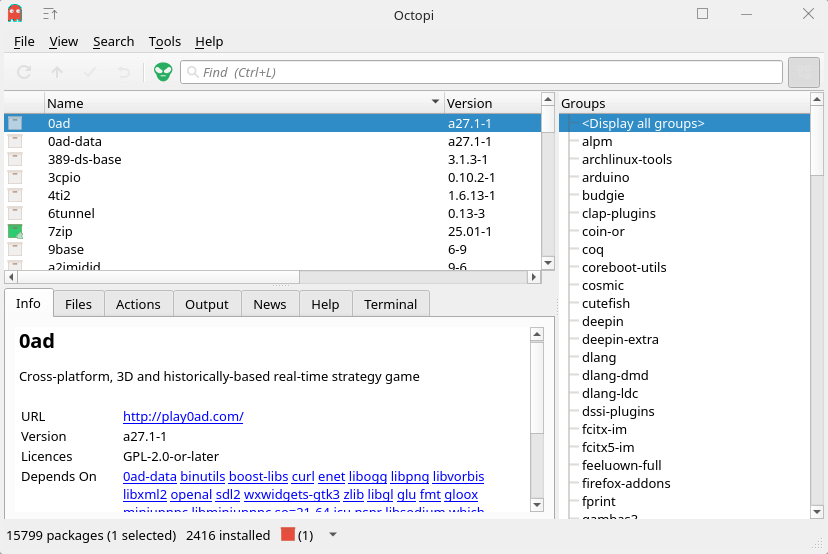
Task: Open the View menu
Action: click(63, 42)
